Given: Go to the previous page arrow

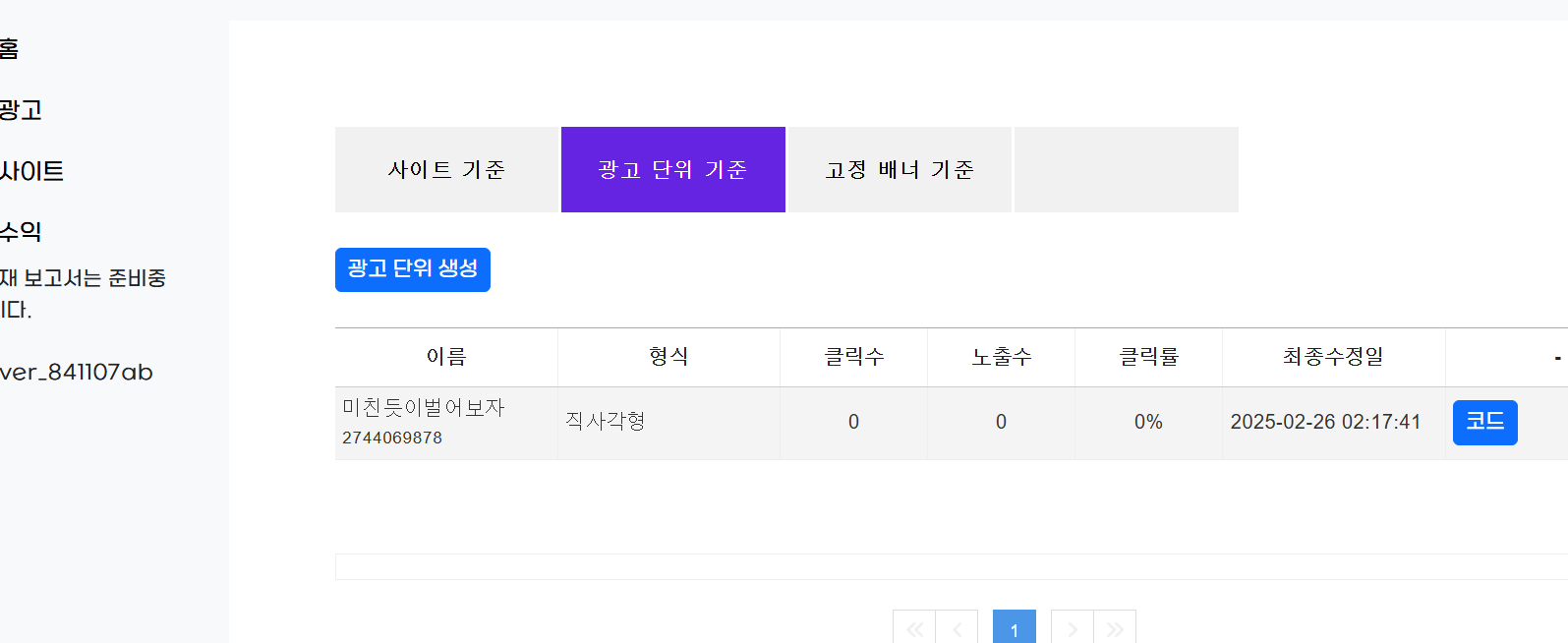Looking at the screenshot, I should point(957,629).
